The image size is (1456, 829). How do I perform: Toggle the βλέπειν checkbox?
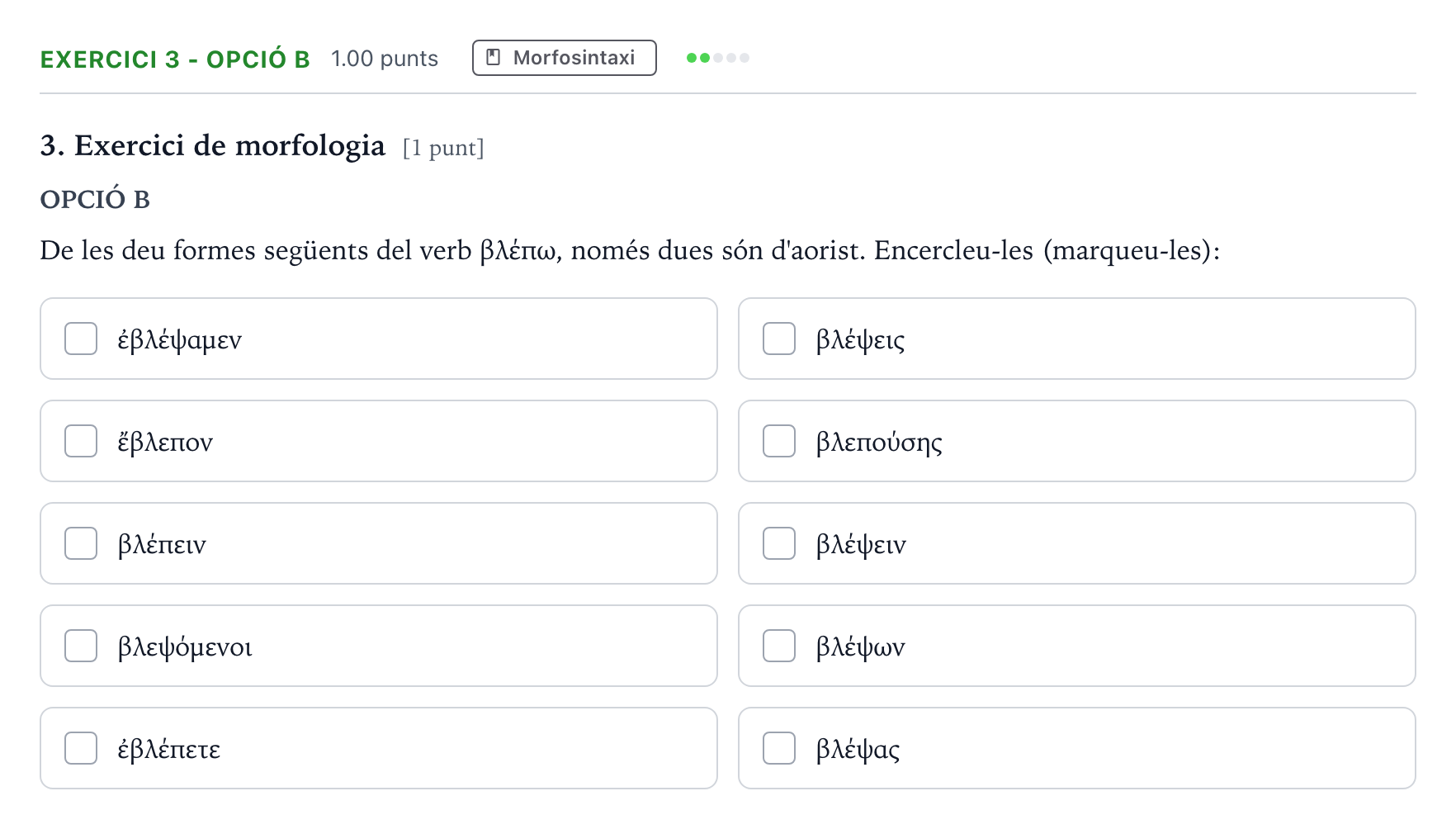(x=81, y=543)
